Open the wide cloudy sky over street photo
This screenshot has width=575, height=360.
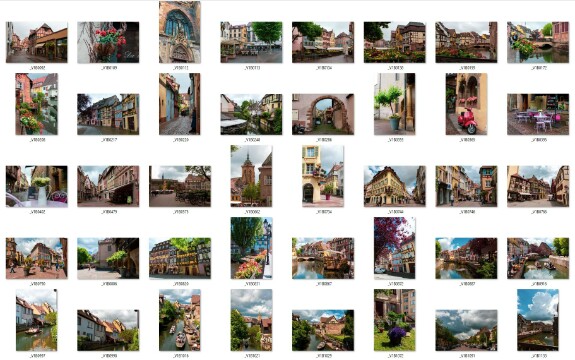point(466,330)
